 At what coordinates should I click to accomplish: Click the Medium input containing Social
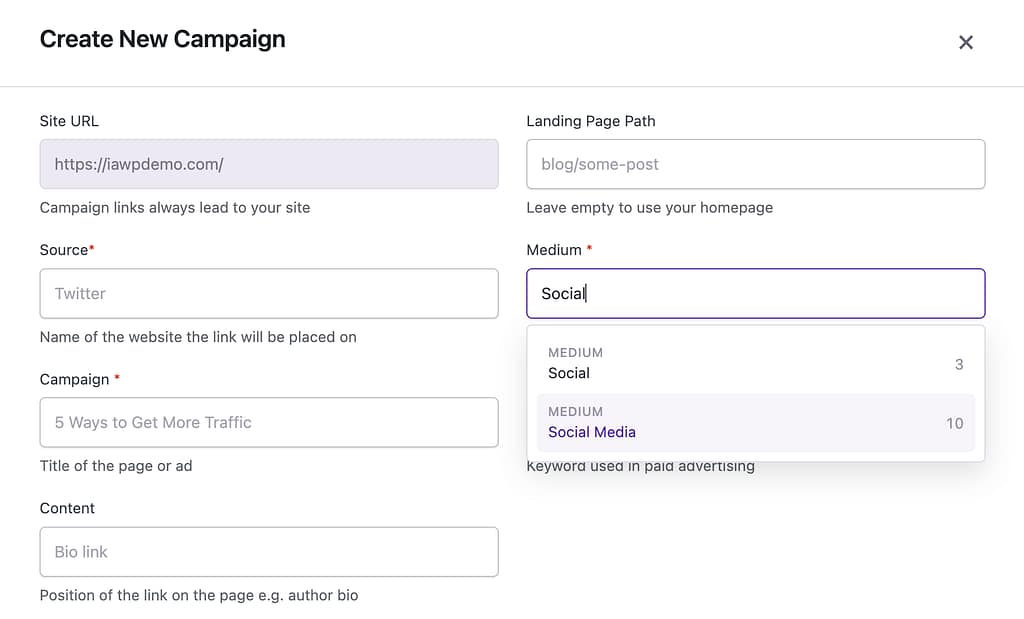(x=756, y=293)
